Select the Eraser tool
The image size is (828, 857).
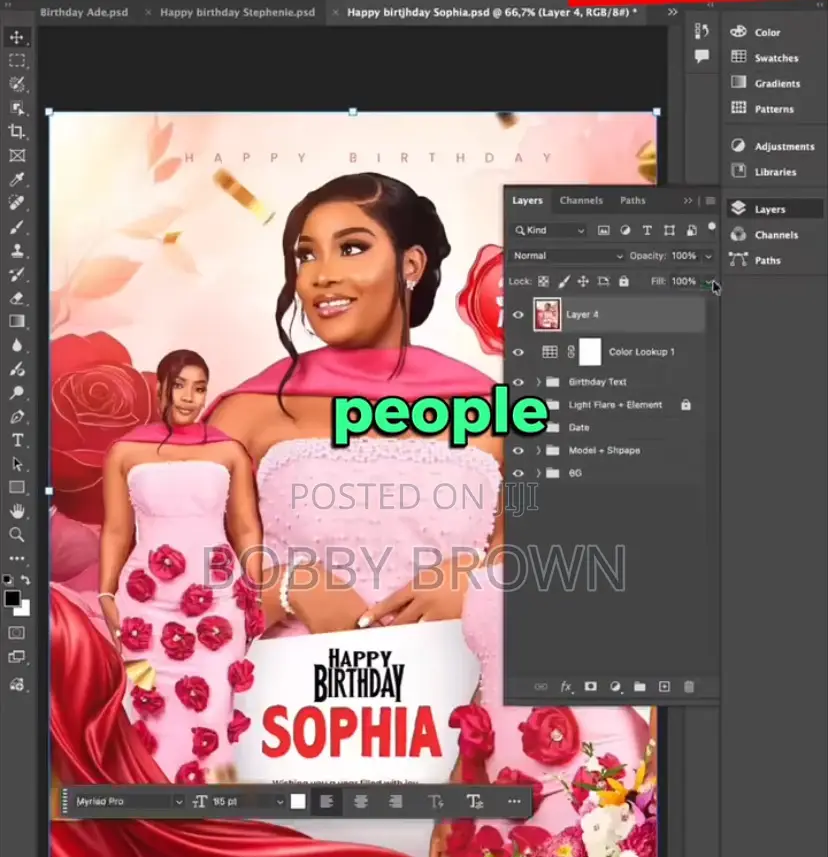(x=17, y=298)
